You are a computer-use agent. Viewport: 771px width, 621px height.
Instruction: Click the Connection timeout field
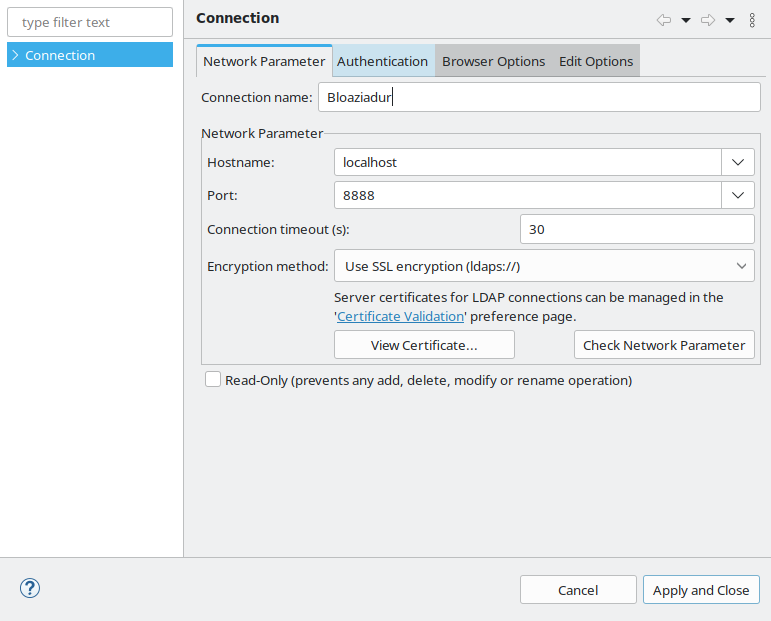[637, 229]
